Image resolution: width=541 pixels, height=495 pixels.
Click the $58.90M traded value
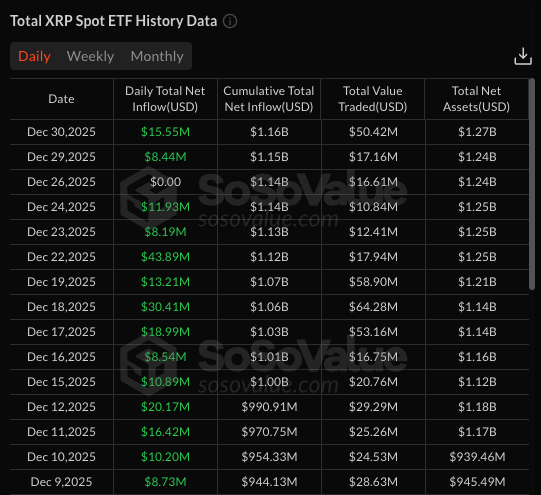click(373, 282)
